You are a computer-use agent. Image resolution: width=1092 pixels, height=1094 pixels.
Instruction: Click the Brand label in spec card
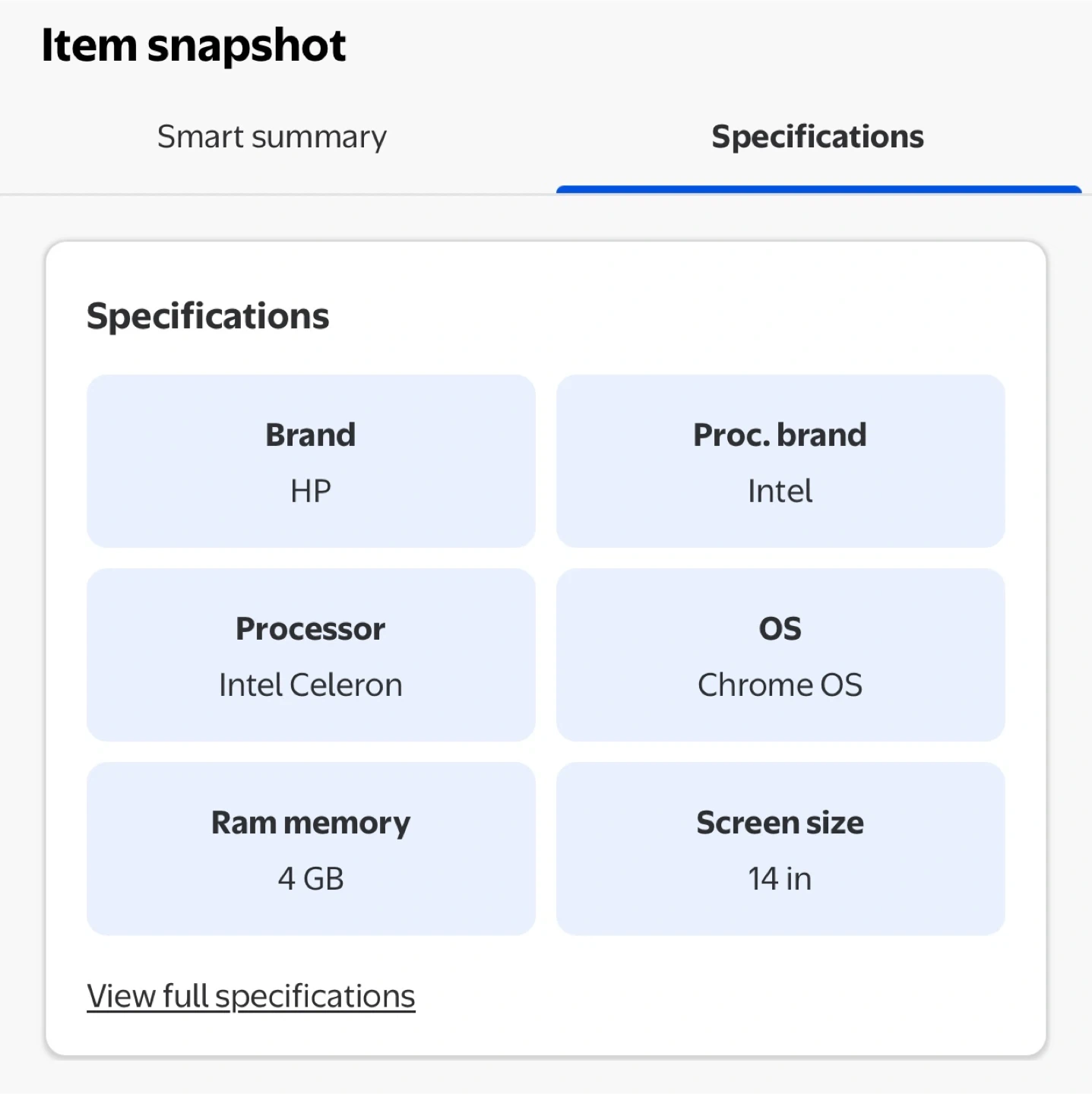tap(310, 435)
